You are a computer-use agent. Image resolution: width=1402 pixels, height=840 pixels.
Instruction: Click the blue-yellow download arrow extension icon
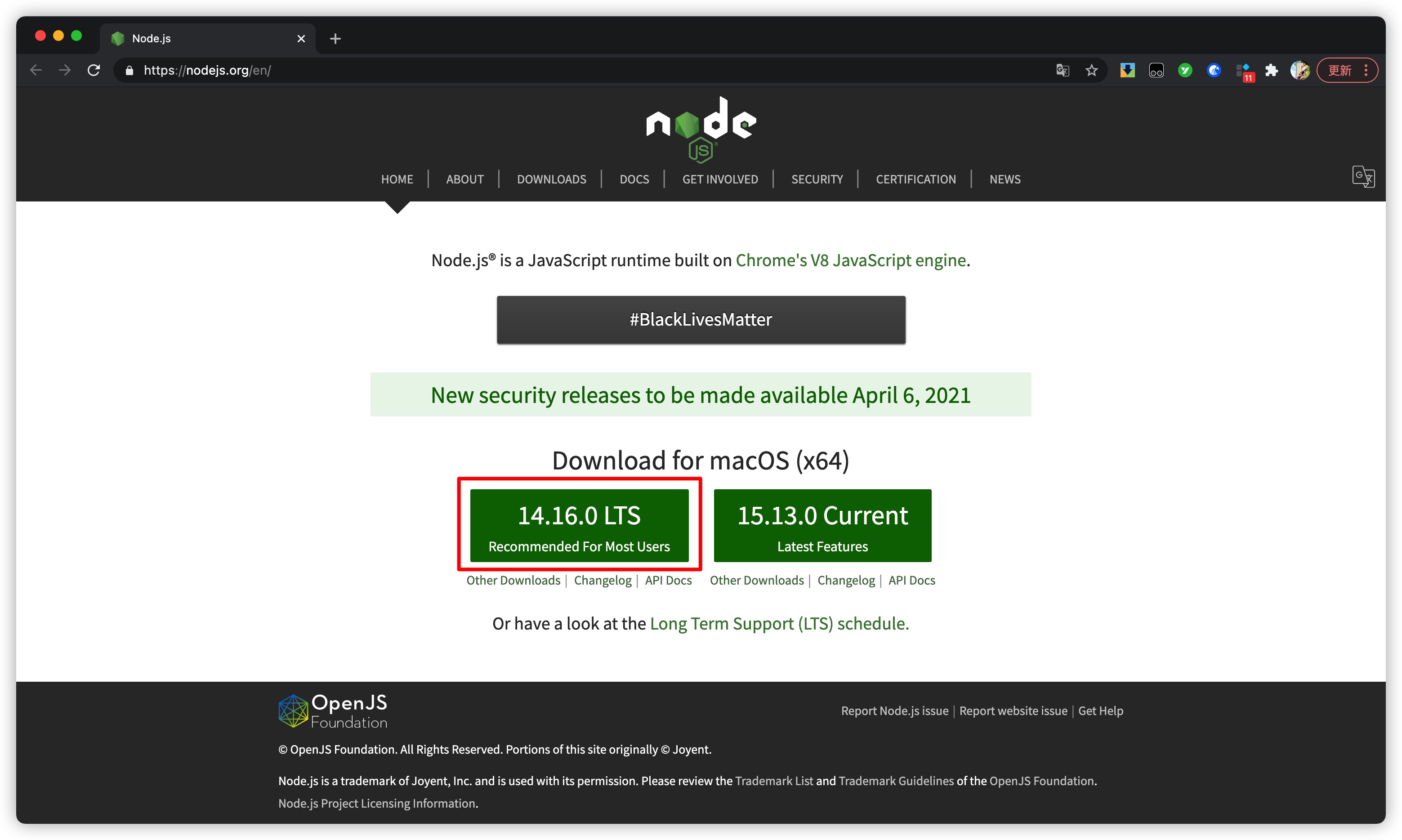point(1127,70)
